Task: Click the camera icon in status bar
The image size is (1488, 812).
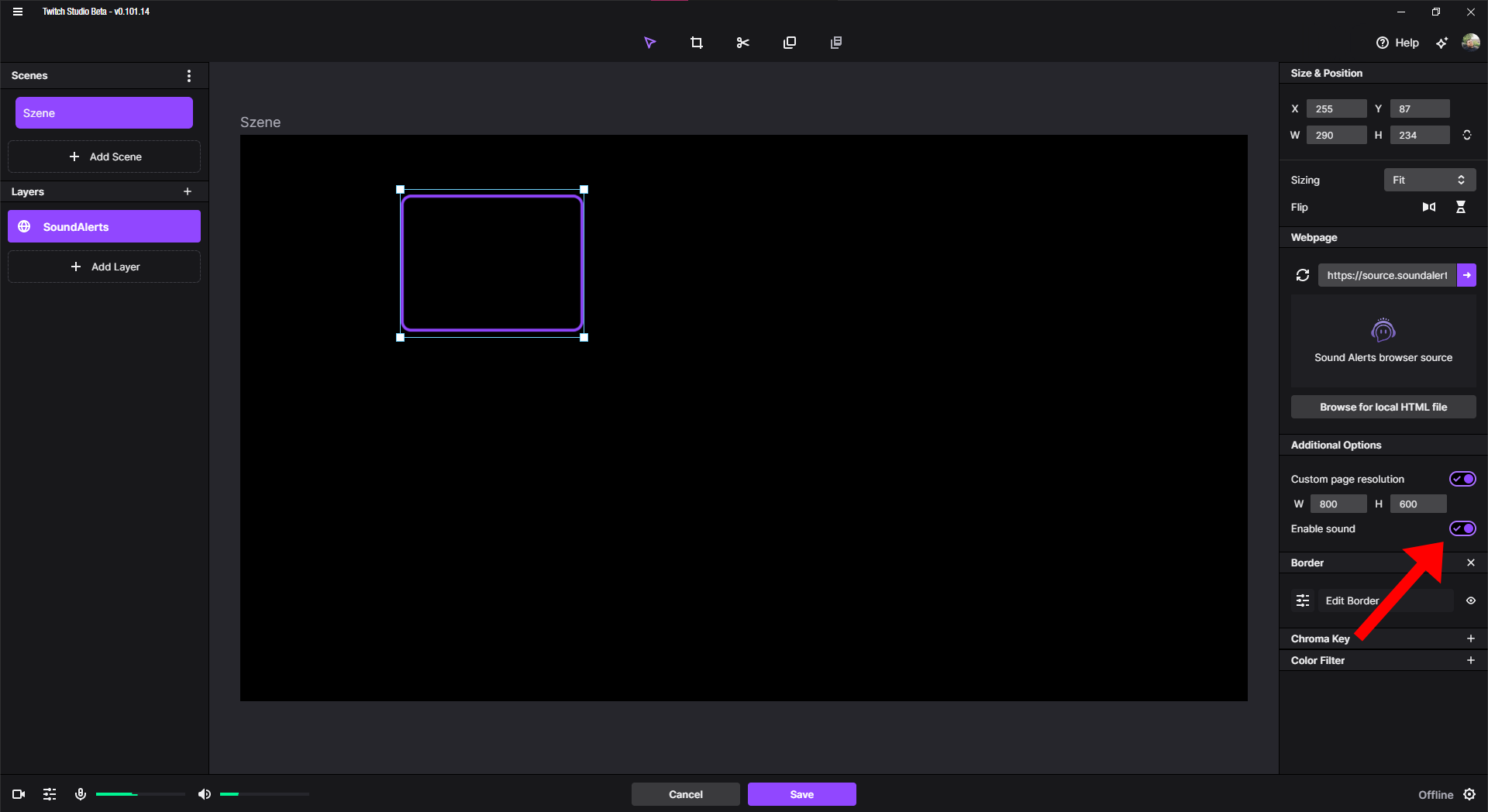Action: pyautogui.click(x=19, y=794)
